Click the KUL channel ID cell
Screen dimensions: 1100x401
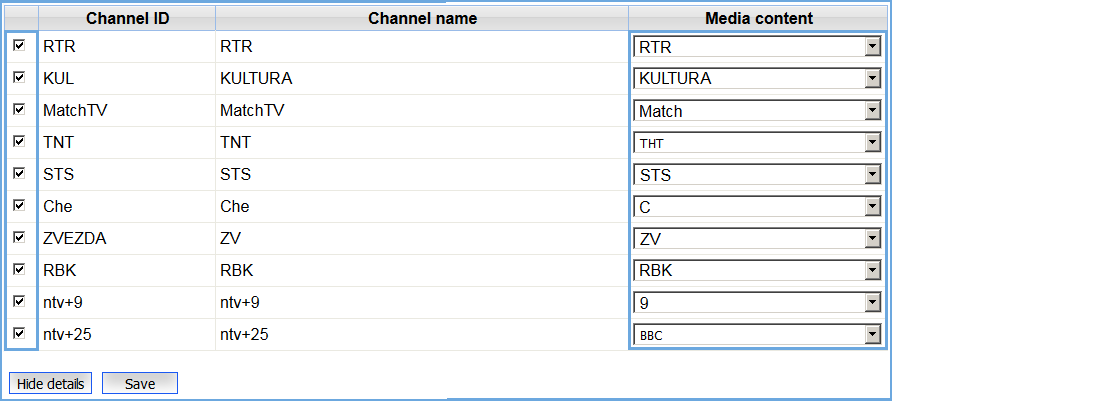[x=127, y=79]
